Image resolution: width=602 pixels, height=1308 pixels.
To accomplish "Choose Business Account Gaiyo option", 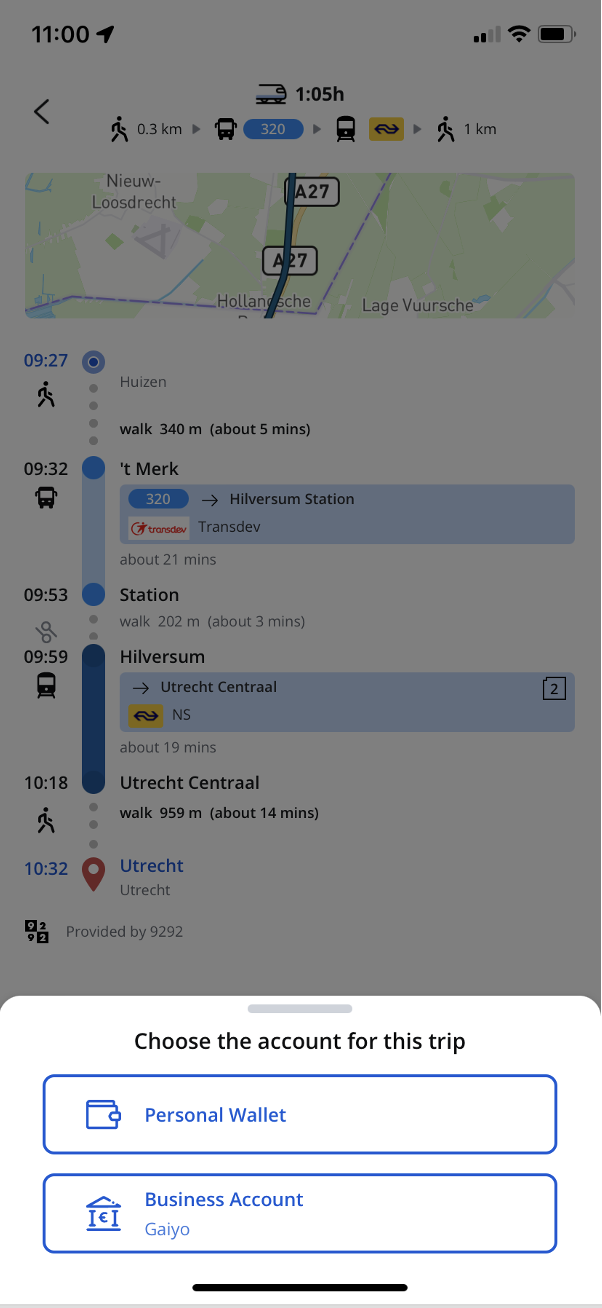I will 300,1213.
